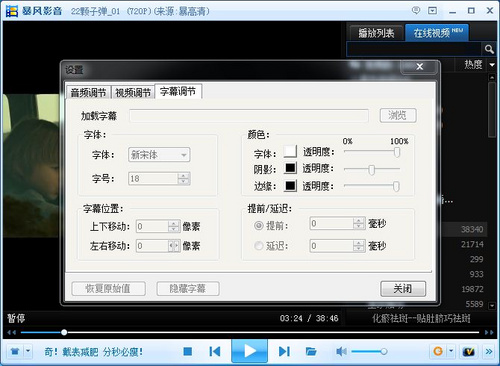Close the settings dialog with X

(x=420, y=67)
